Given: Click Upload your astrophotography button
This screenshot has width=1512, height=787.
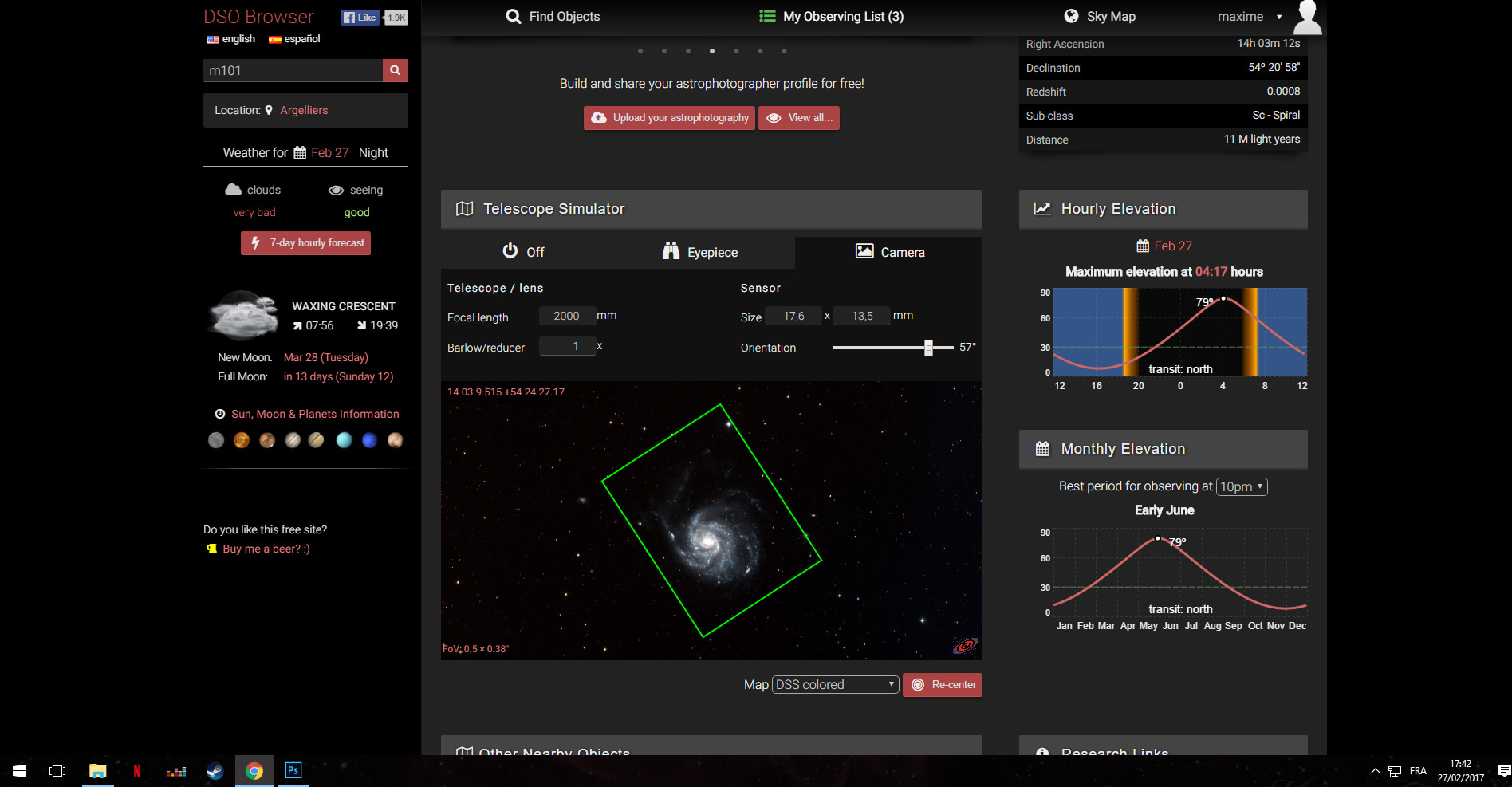Looking at the screenshot, I should click(669, 118).
